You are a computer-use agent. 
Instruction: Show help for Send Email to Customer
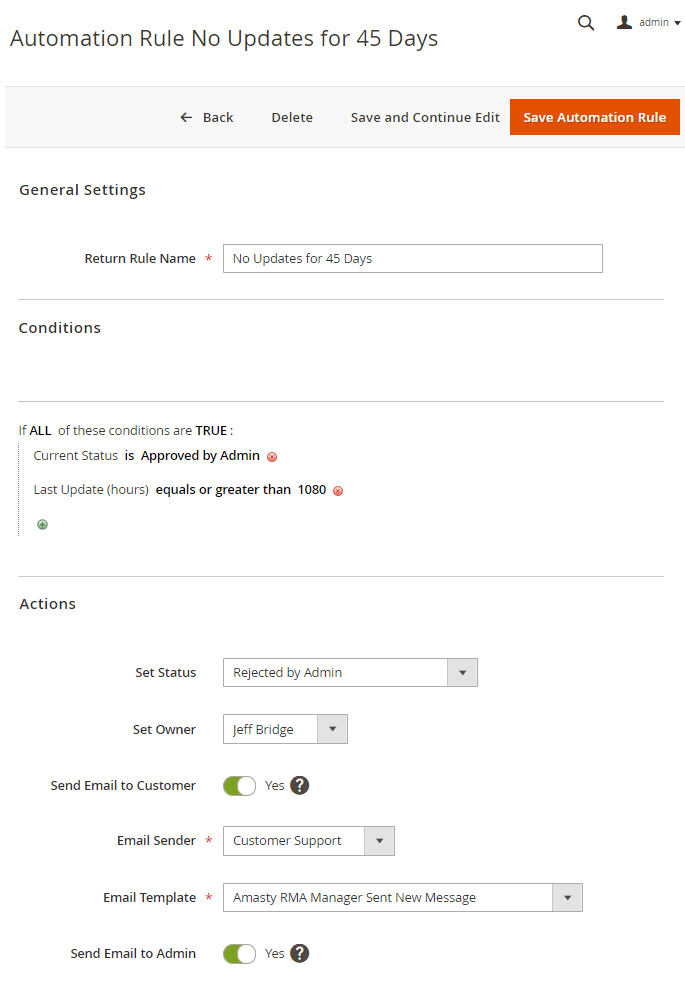point(299,785)
